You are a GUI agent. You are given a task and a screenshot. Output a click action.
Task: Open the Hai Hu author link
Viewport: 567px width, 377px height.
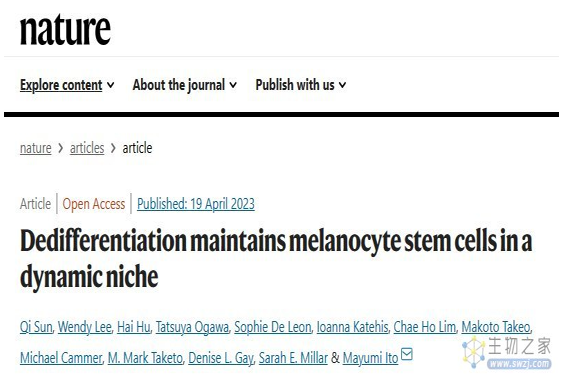[134, 327]
